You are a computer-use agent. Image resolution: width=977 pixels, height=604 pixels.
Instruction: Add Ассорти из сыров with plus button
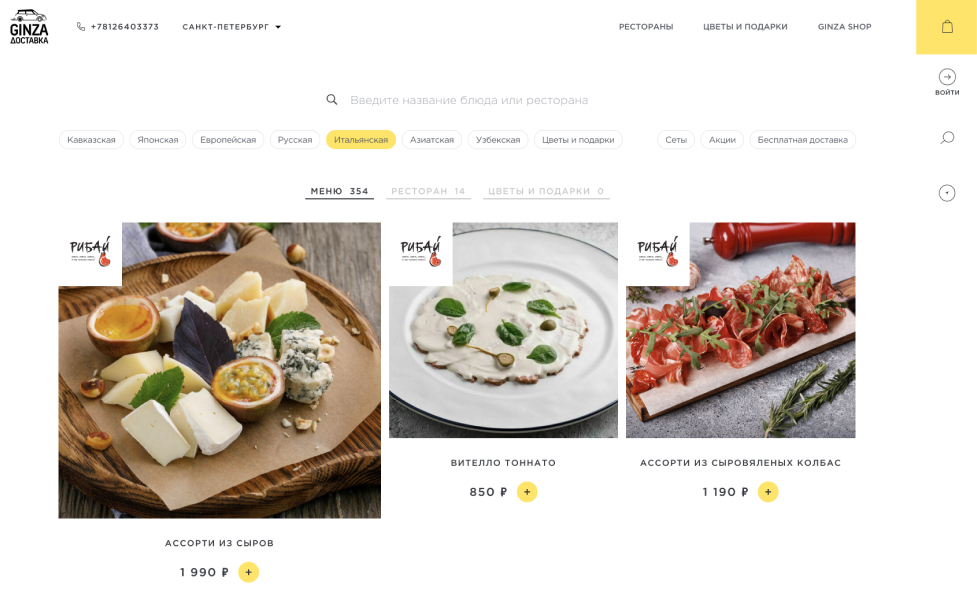tap(249, 572)
